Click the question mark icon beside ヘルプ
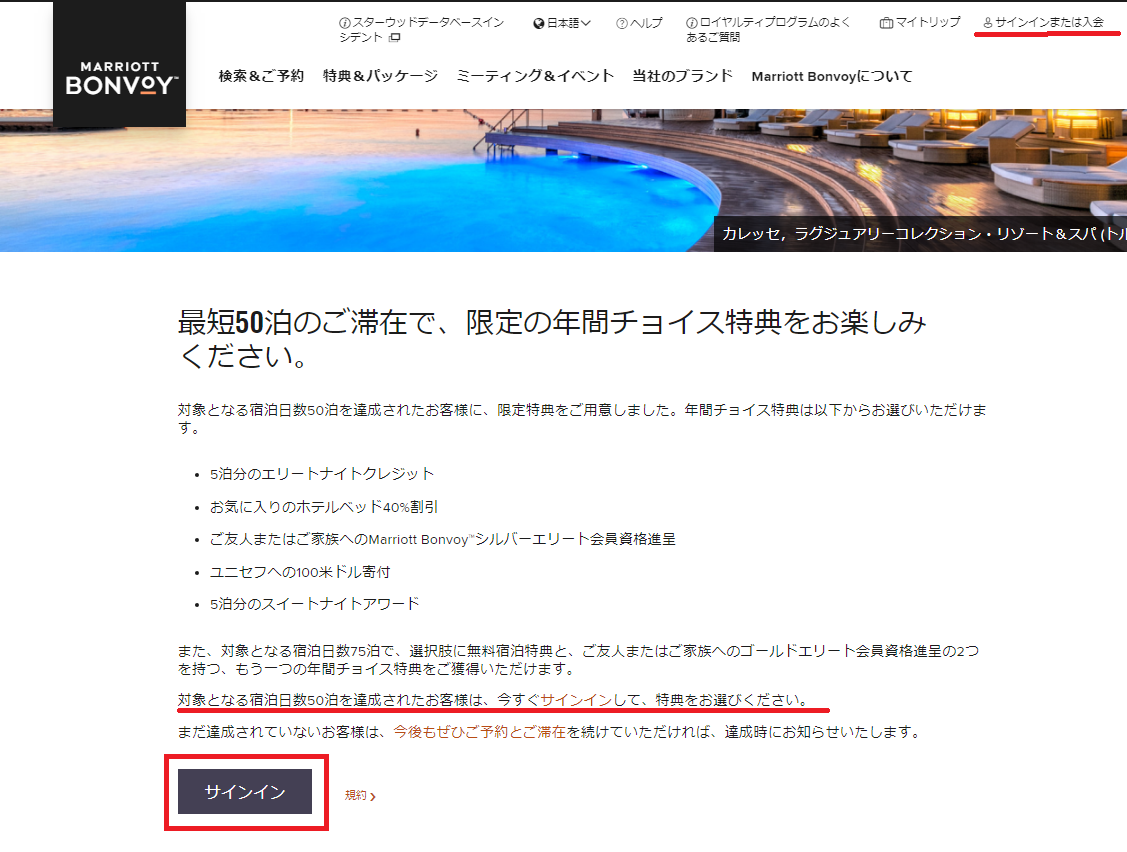 pyautogui.click(x=622, y=23)
